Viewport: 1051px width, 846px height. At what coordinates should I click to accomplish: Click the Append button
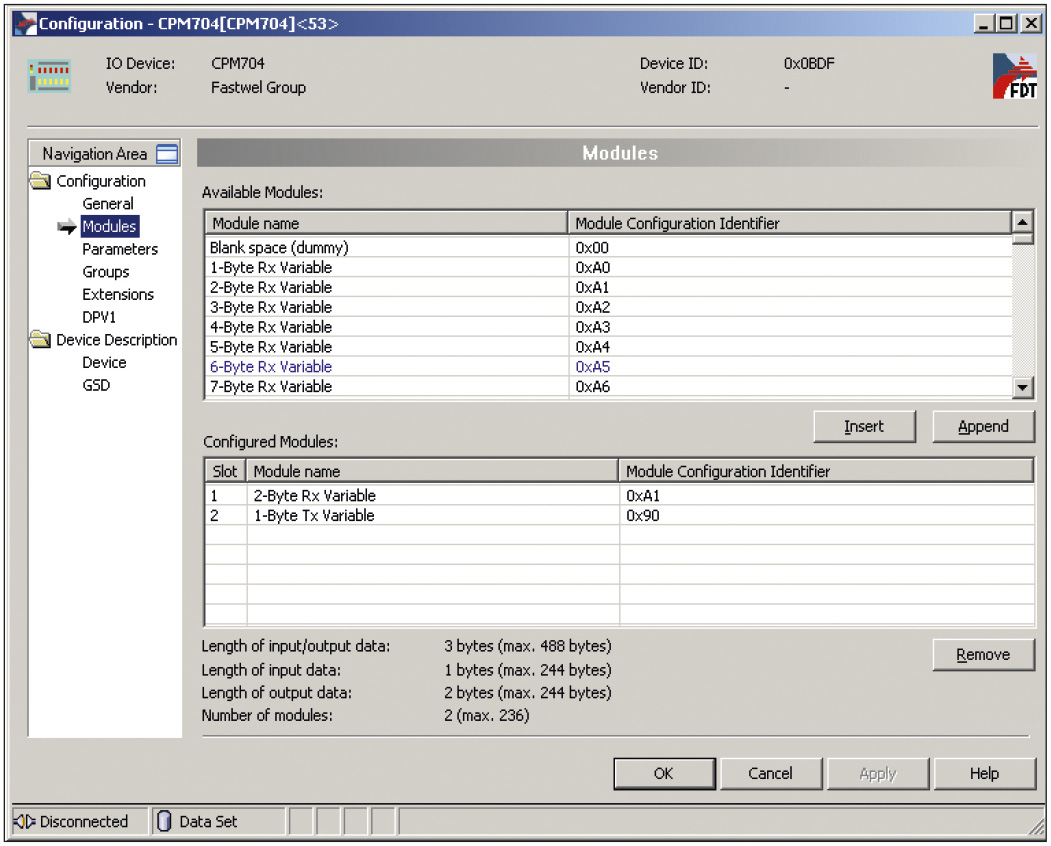(x=983, y=426)
